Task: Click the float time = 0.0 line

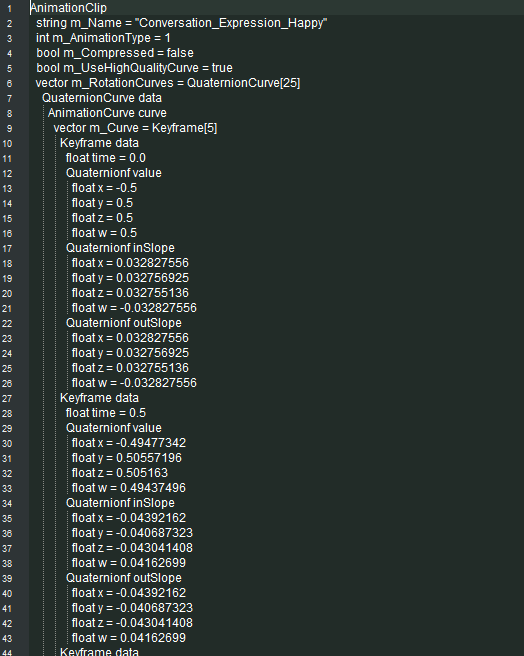Action: [x=106, y=158]
